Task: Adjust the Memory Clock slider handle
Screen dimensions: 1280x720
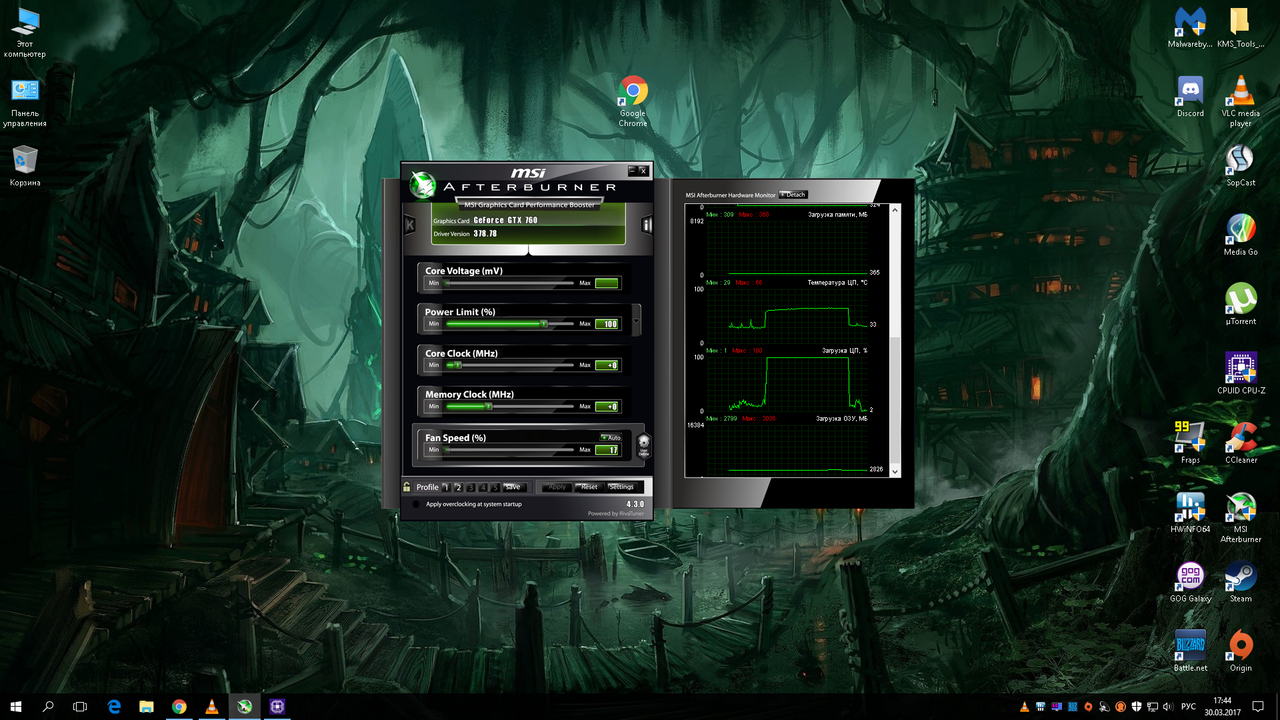Action: pyautogui.click(x=488, y=406)
